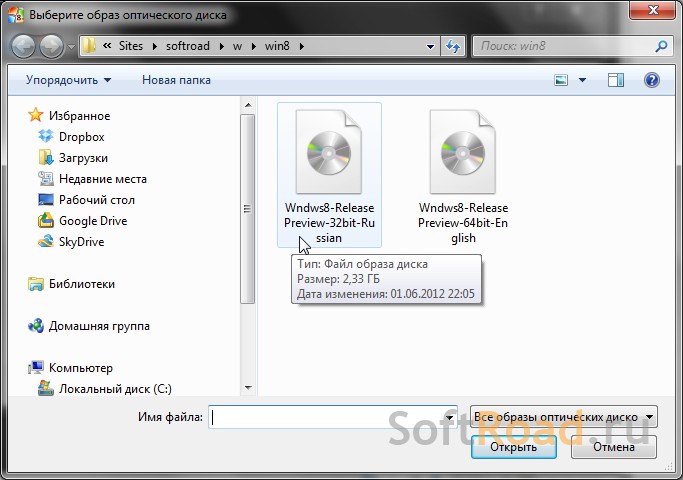This screenshot has width=683, height=480.
Task: Open Dropbox in favorites
Action: (81, 137)
